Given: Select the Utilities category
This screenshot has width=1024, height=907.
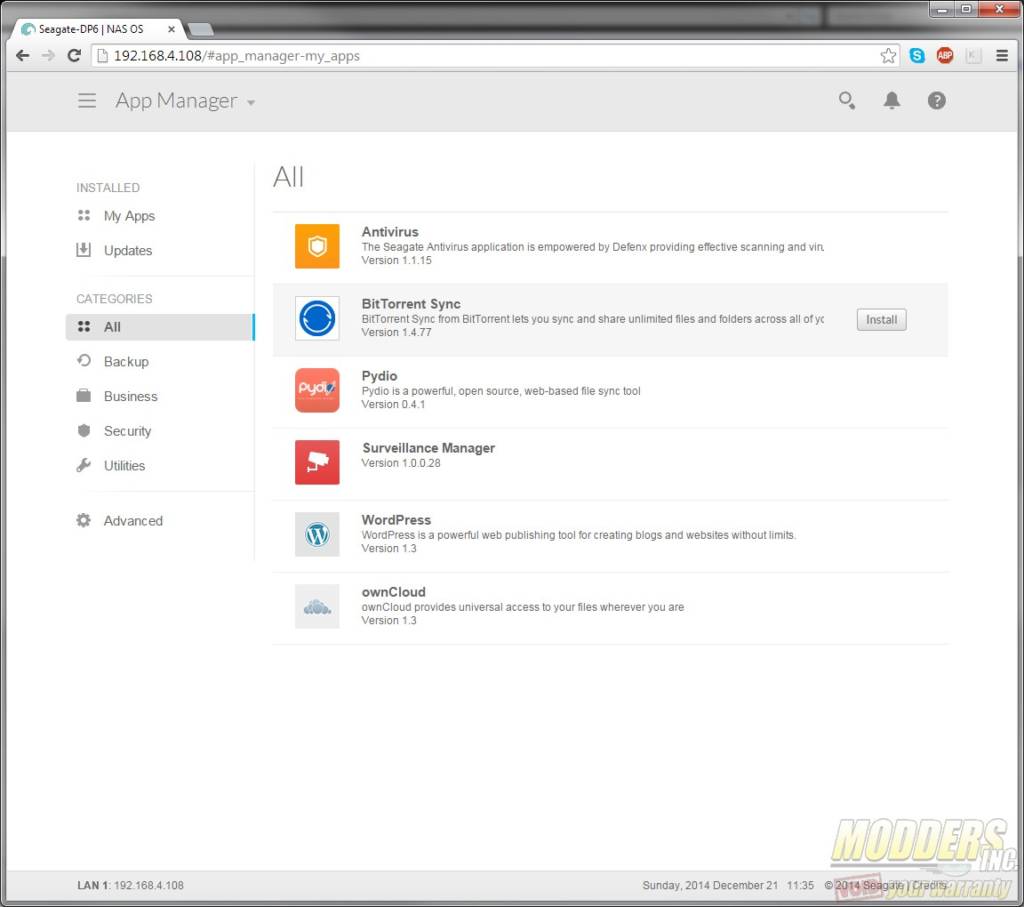Looking at the screenshot, I should [x=124, y=466].
